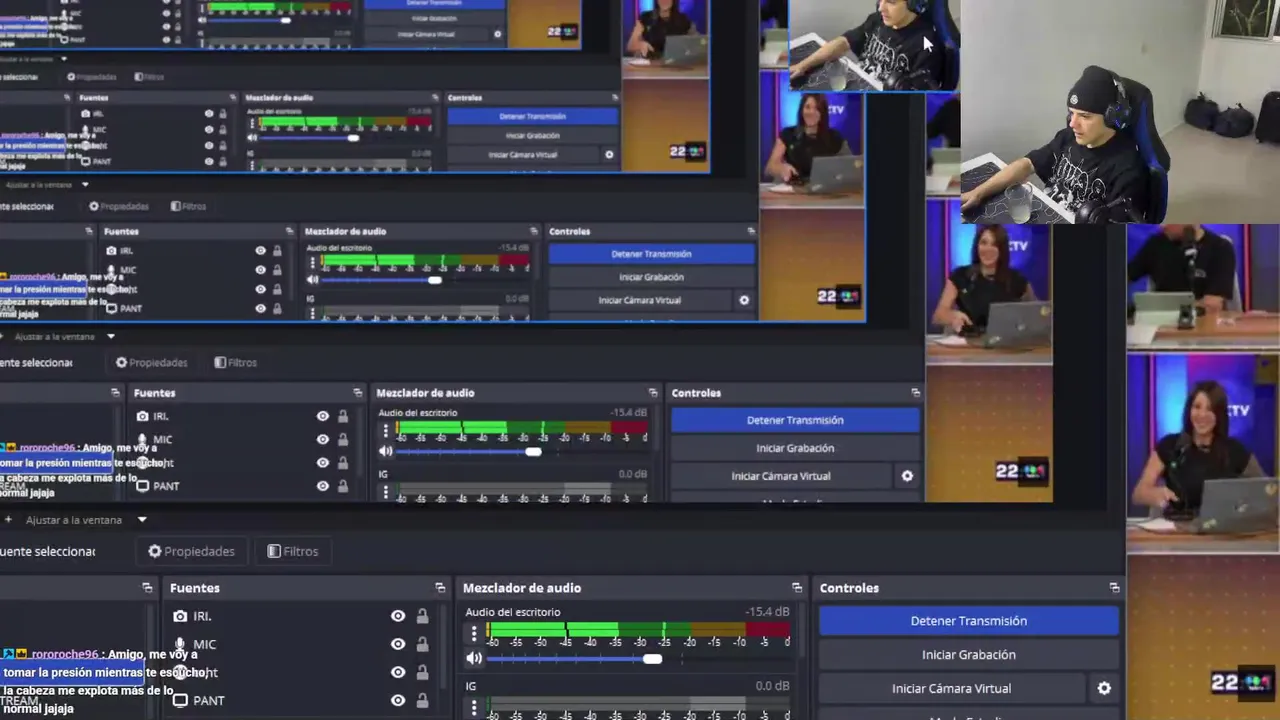
Task: Click '-15.4 dB' reading in largest OBS copy
Action: [767, 612]
